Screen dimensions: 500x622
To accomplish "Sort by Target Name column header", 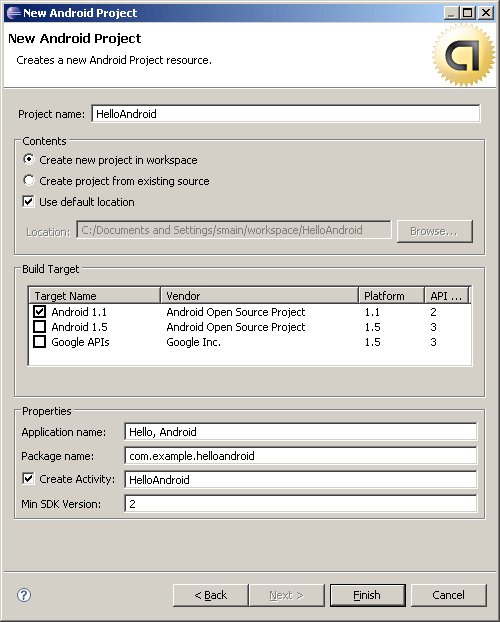I will click(x=95, y=296).
